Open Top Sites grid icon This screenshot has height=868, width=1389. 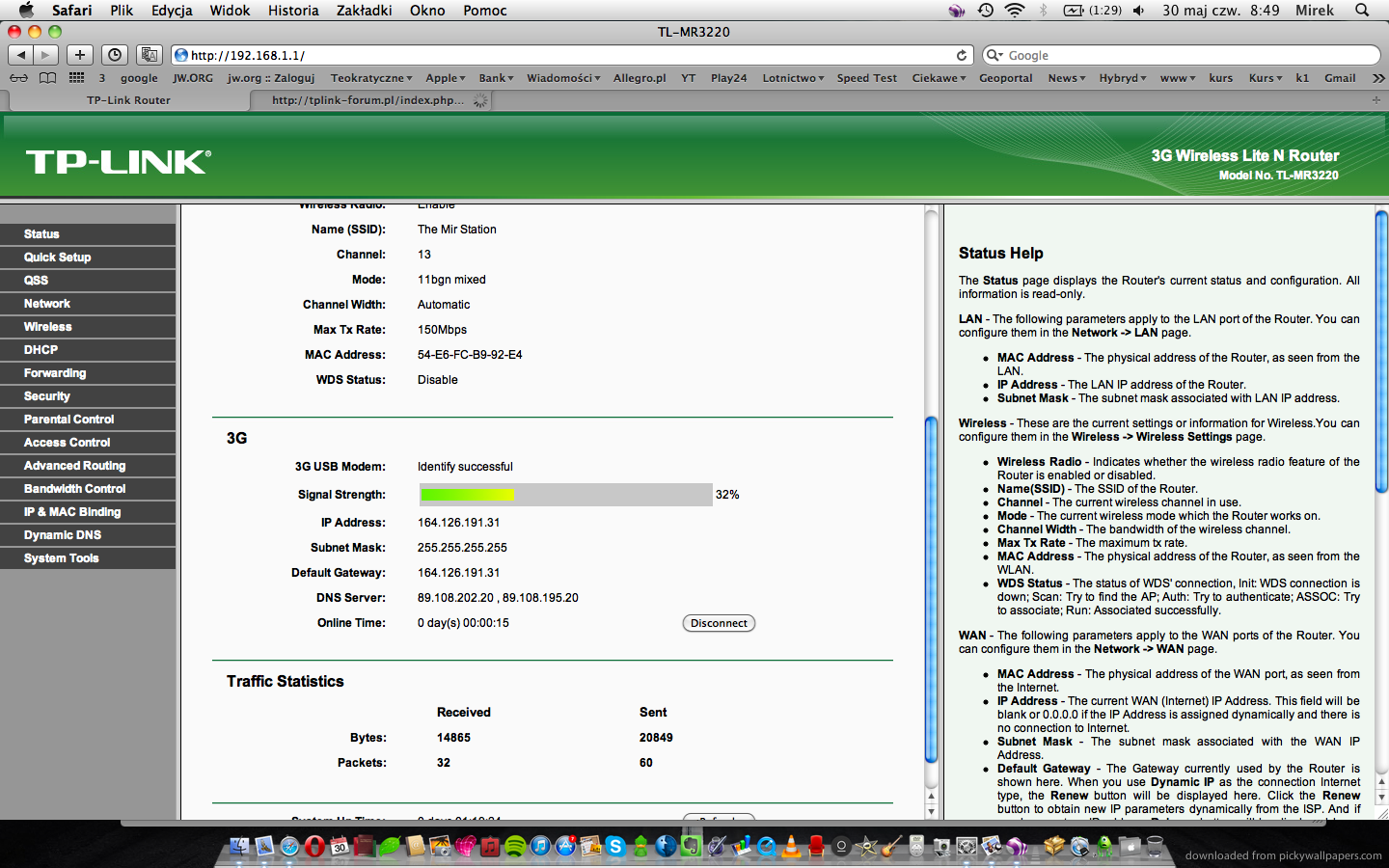[76, 78]
